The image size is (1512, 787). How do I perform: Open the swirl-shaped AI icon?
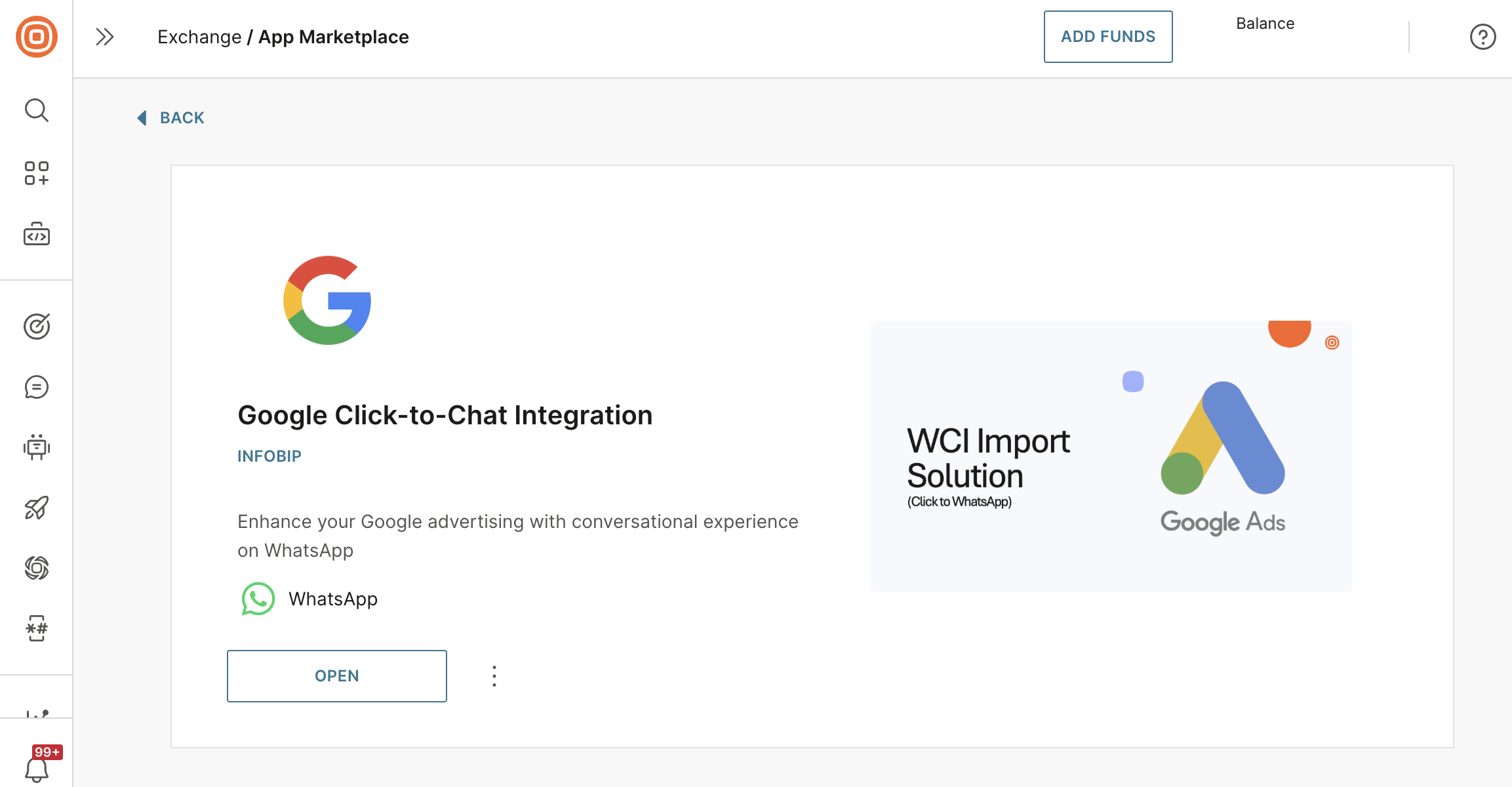tap(37, 568)
